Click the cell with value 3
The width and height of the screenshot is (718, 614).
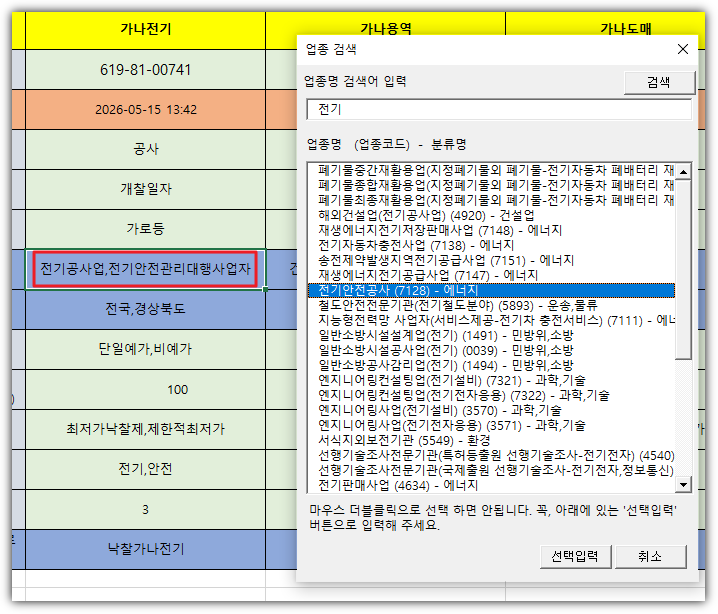(146, 510)
